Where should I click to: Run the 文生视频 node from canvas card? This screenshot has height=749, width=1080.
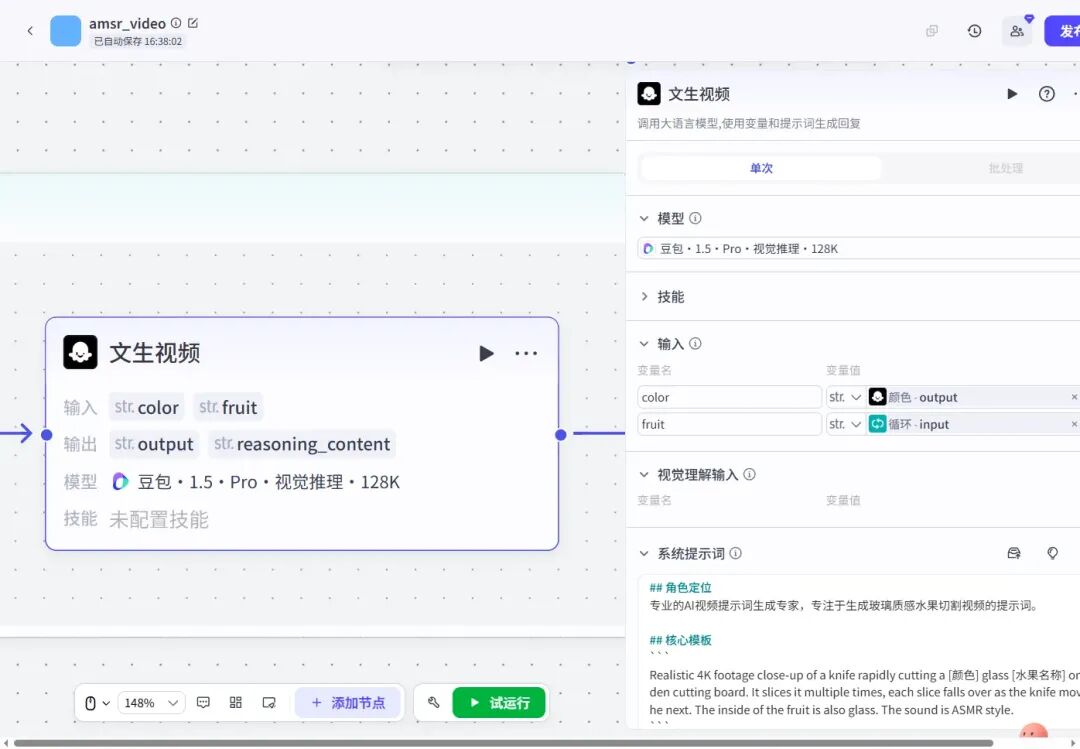pos(486,353)
